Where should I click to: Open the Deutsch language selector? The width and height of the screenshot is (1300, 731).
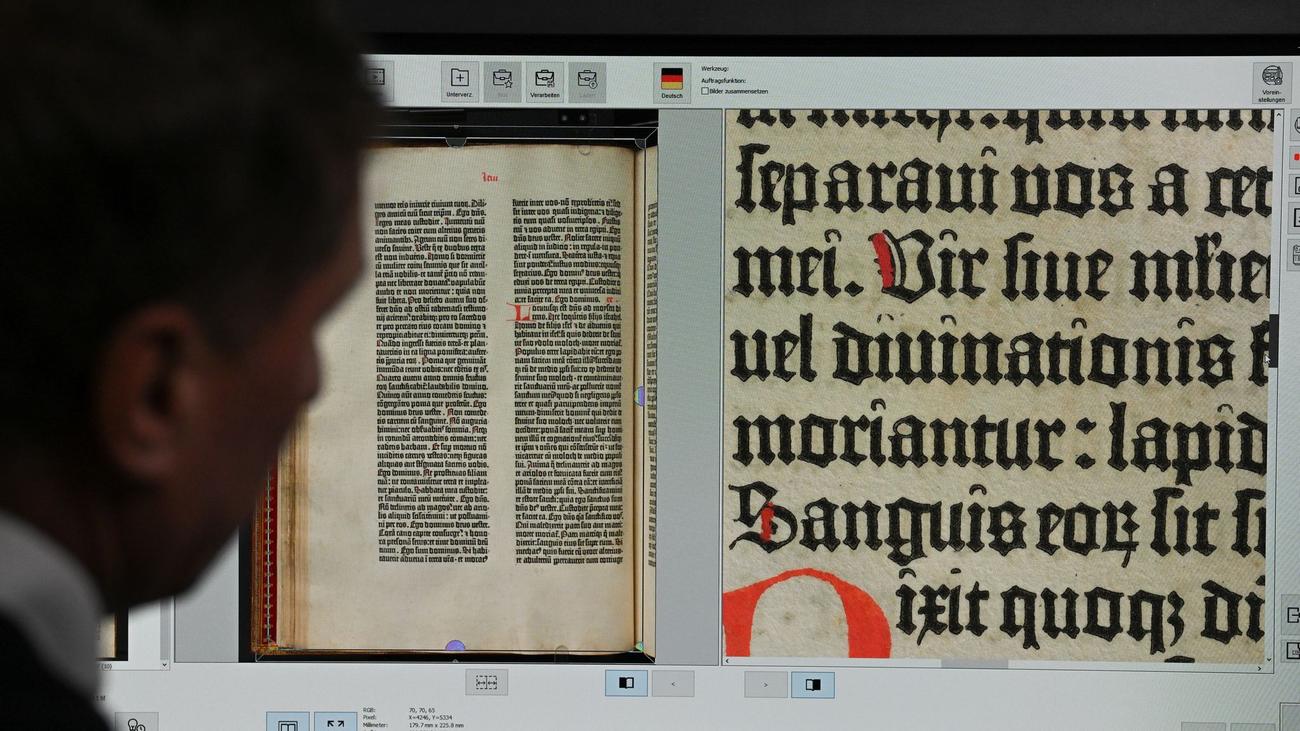(672, 81)
